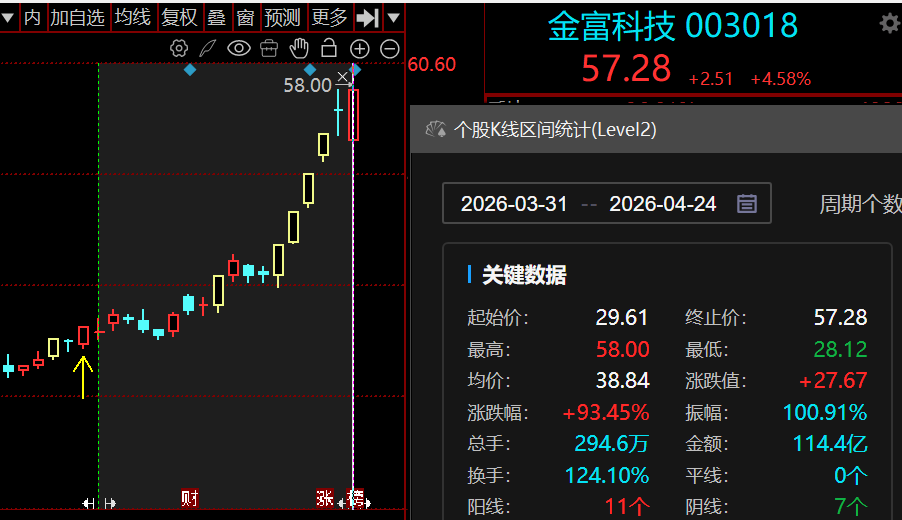The image size is (902, 520).
Task: Click the 起始价 value 29.61
Action: click(x=622, y=317)
